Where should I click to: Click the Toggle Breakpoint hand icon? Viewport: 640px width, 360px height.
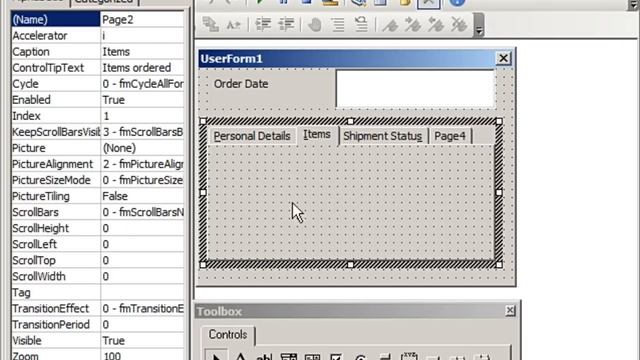pyautogui.click(x=315, y=24)
